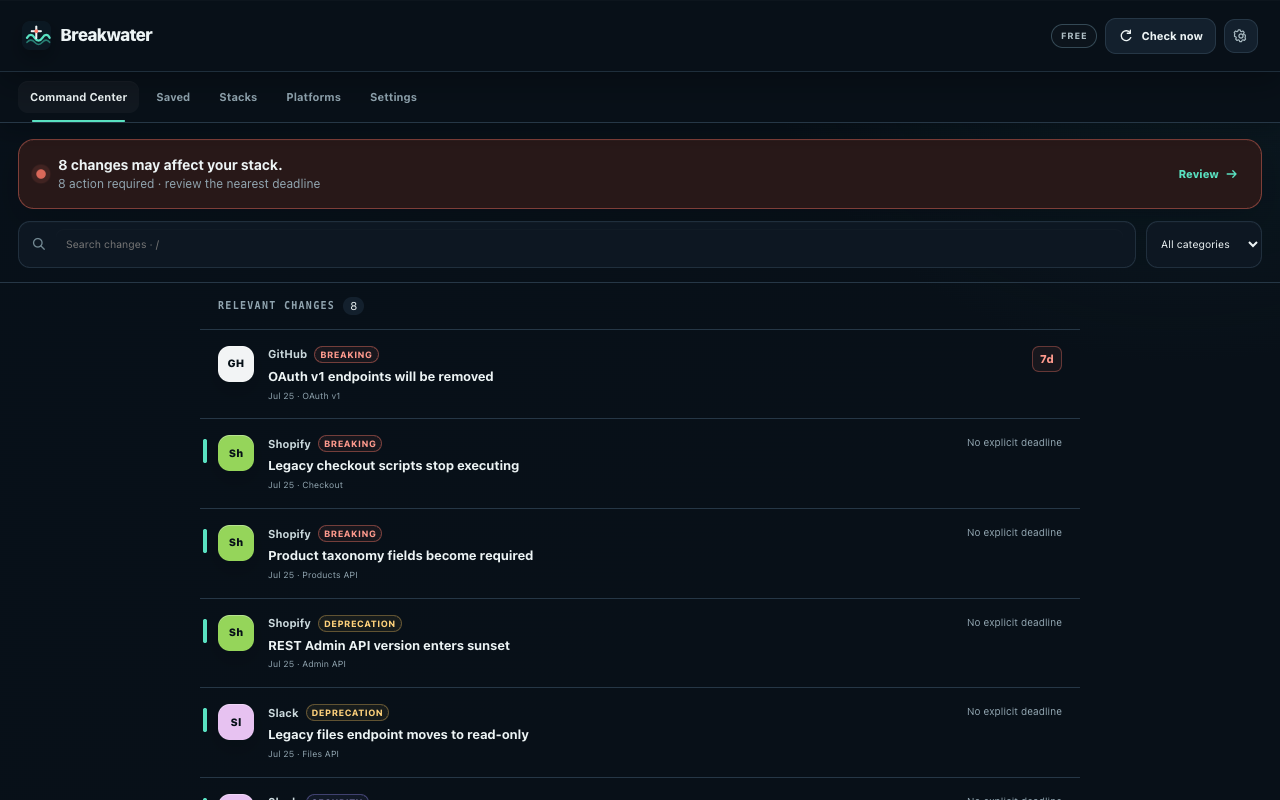Viewport: 1280px width, 800px height.
Task: Click the 7d deadline badge on the GitHub row
Action: click(1047, 359)
